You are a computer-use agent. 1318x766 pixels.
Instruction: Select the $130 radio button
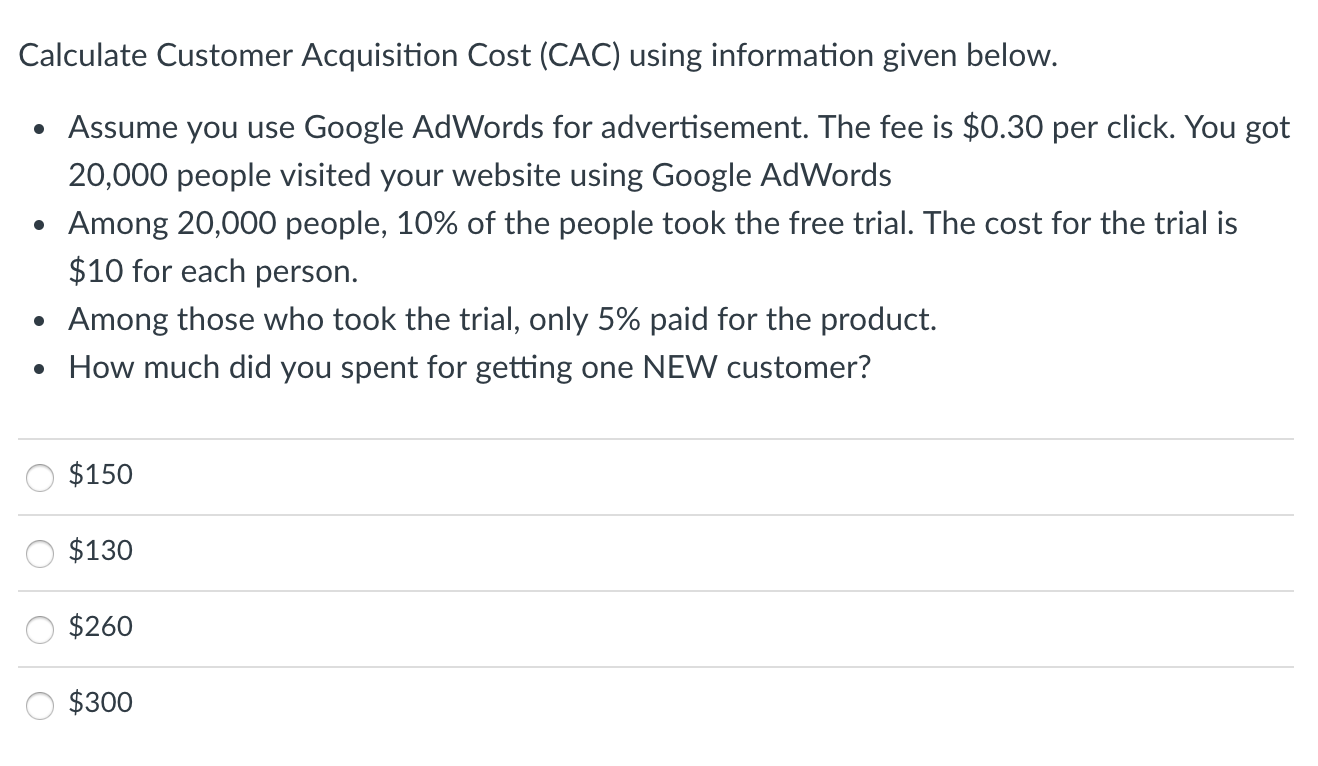(39, 553)
